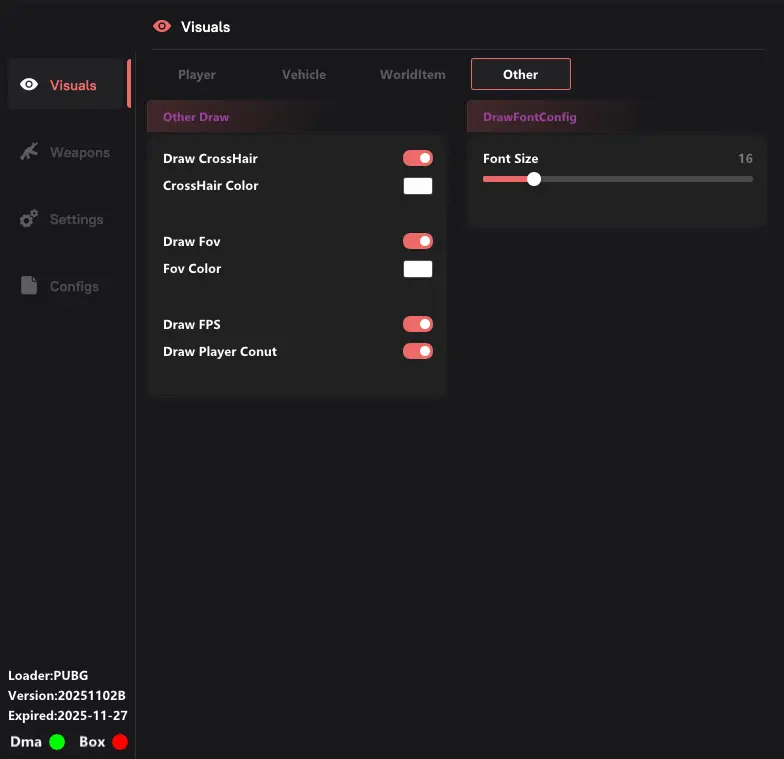
Task: Click the eye icon in the Visuals sidebar item
Action: (30, 85)
